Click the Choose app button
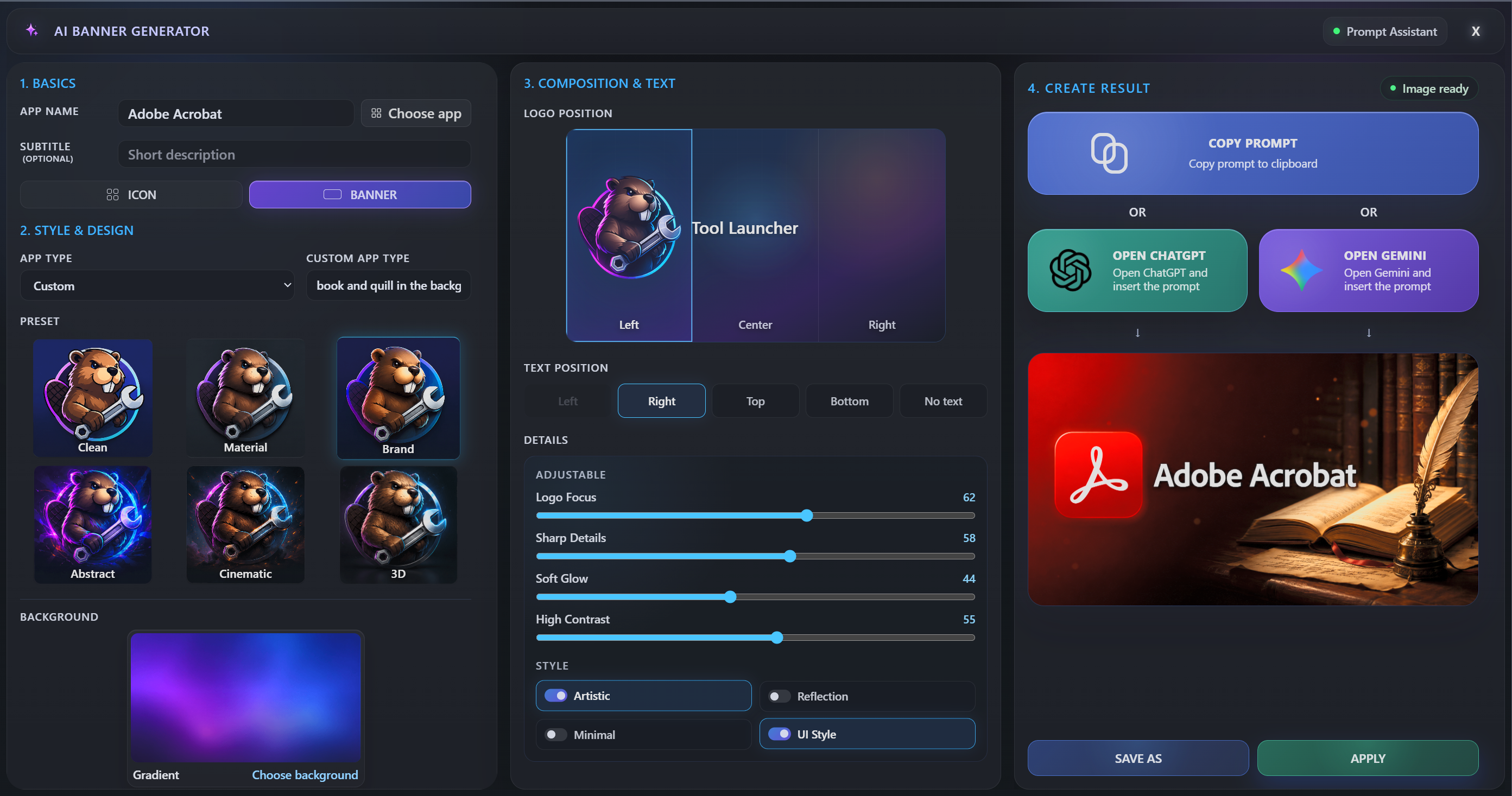The height and width of the screenshot is (796, 1512). pos(415,113)
